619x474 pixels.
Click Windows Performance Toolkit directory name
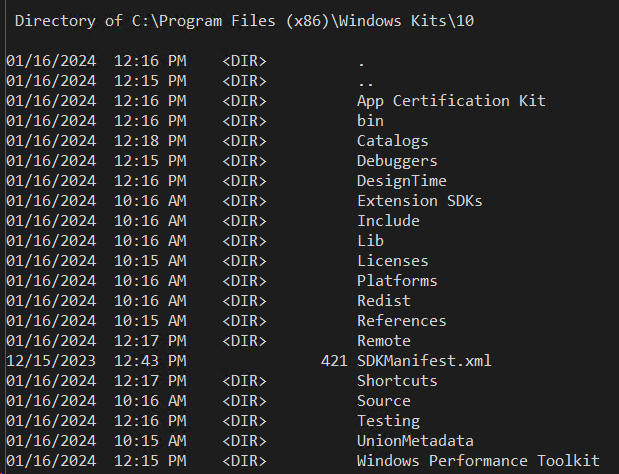478,461
